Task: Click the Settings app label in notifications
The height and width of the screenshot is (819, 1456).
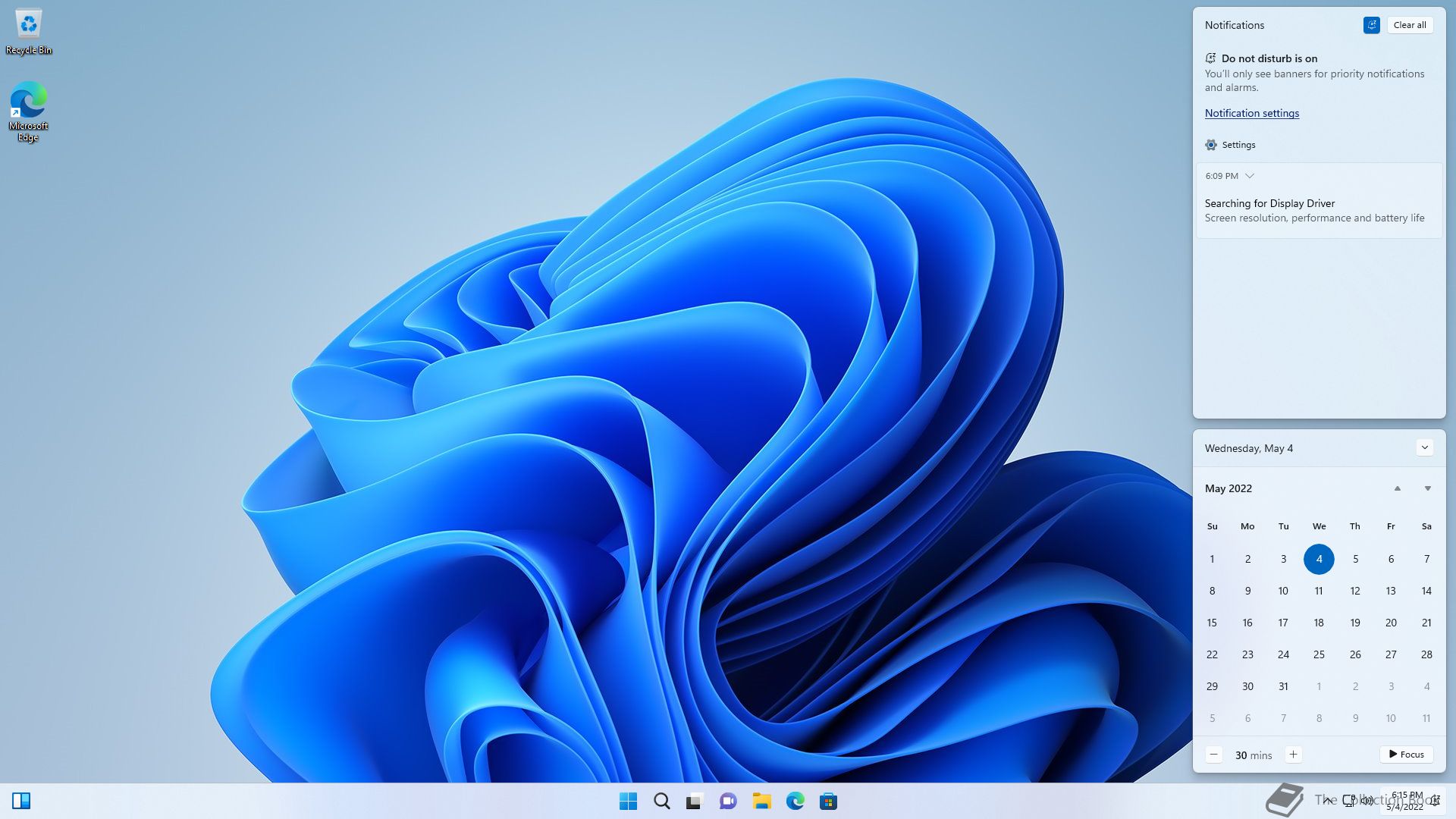Action: (1238, 145)
